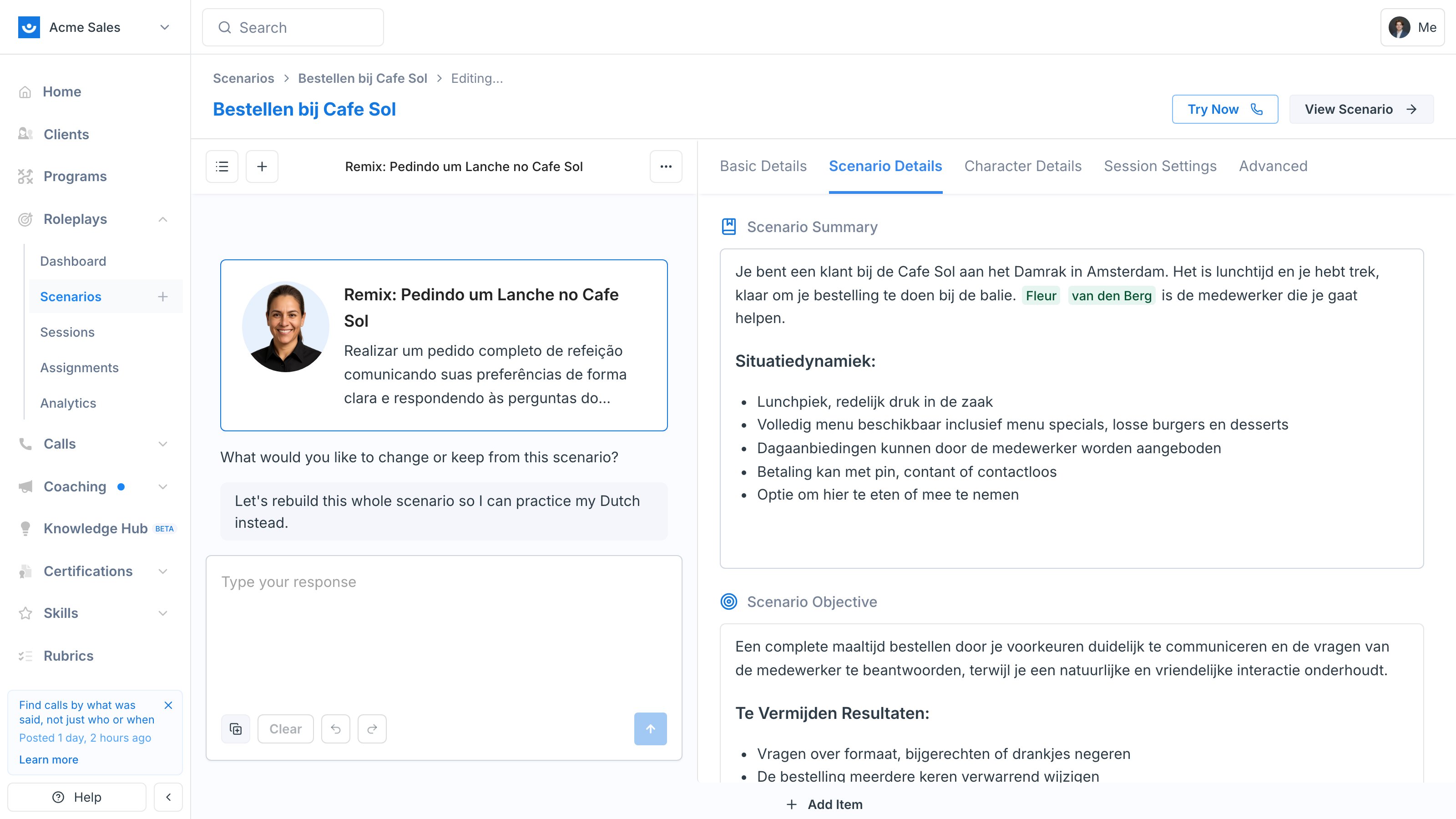The height and width of the screenshot is (819, 1456).
Task: Click Scenarios breadcrumb
Action: coord(243,78)
